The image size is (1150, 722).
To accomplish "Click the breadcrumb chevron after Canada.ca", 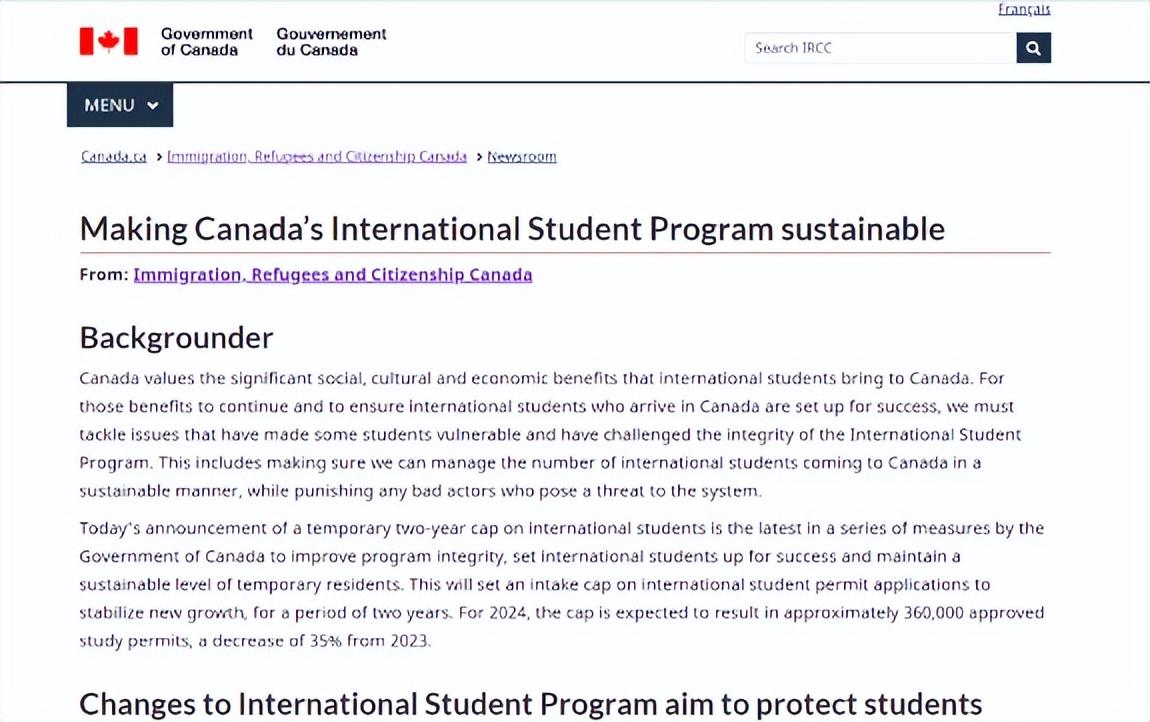I will coord(159,157).
